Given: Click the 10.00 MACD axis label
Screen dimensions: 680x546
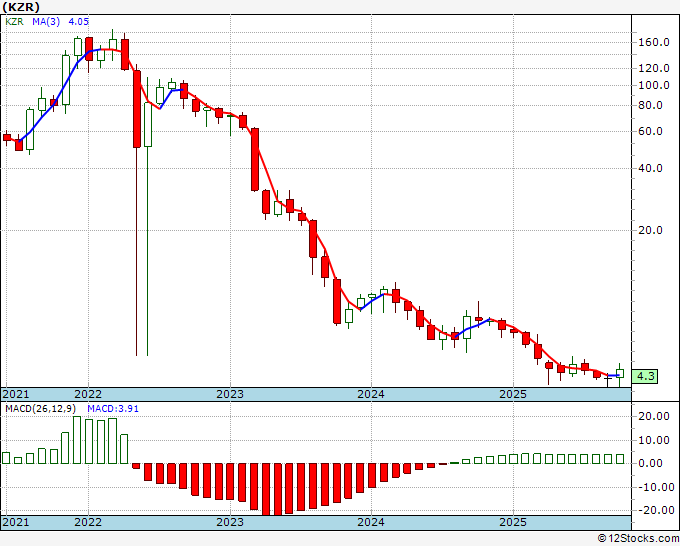Looking at the screenshot, I should tap(654, 440).
